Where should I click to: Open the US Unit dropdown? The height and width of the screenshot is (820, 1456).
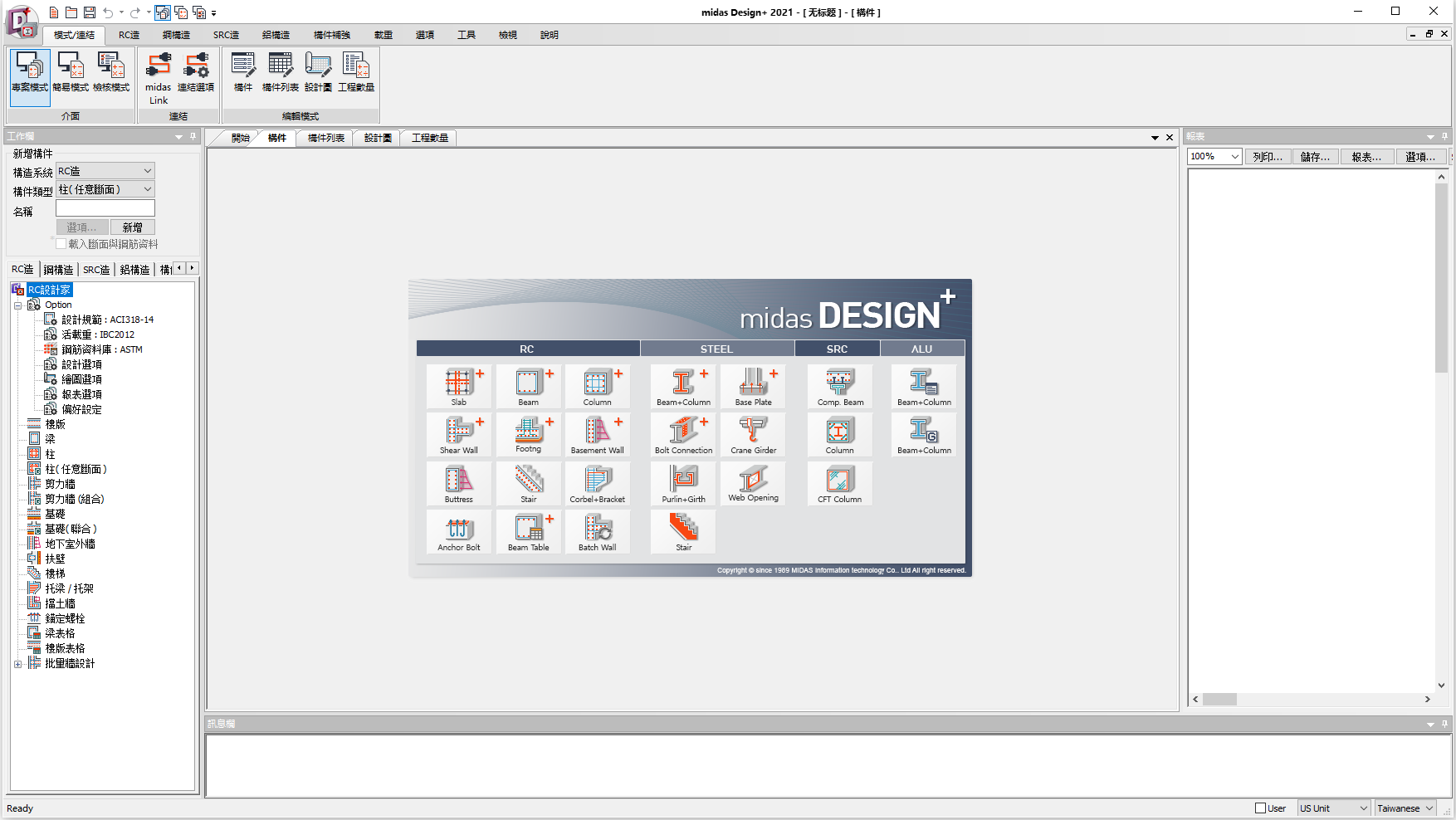(1334, 808)
